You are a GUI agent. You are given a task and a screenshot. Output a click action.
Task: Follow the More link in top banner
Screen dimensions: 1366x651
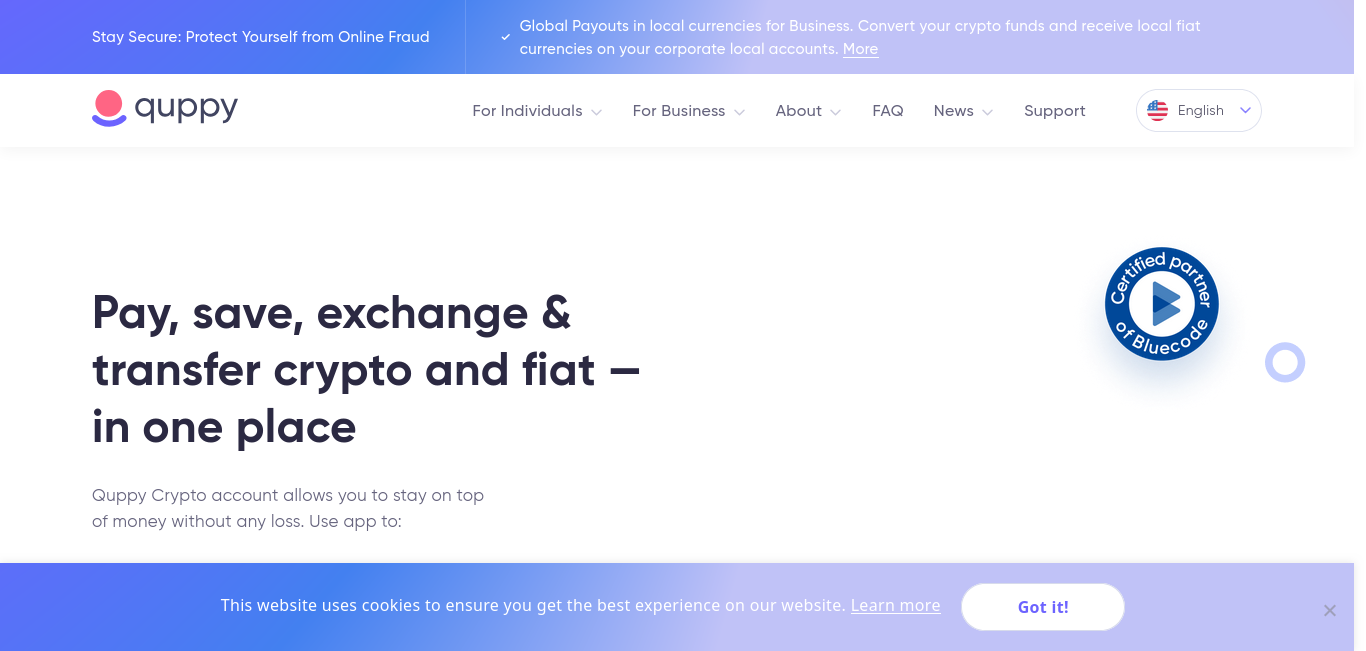[x=860, y=49]
